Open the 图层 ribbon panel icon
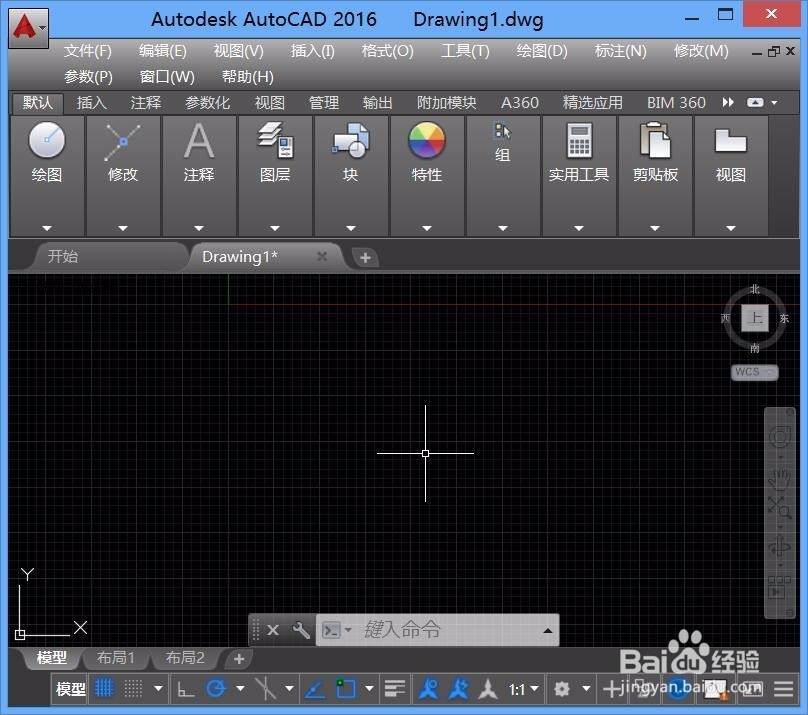 275,140
